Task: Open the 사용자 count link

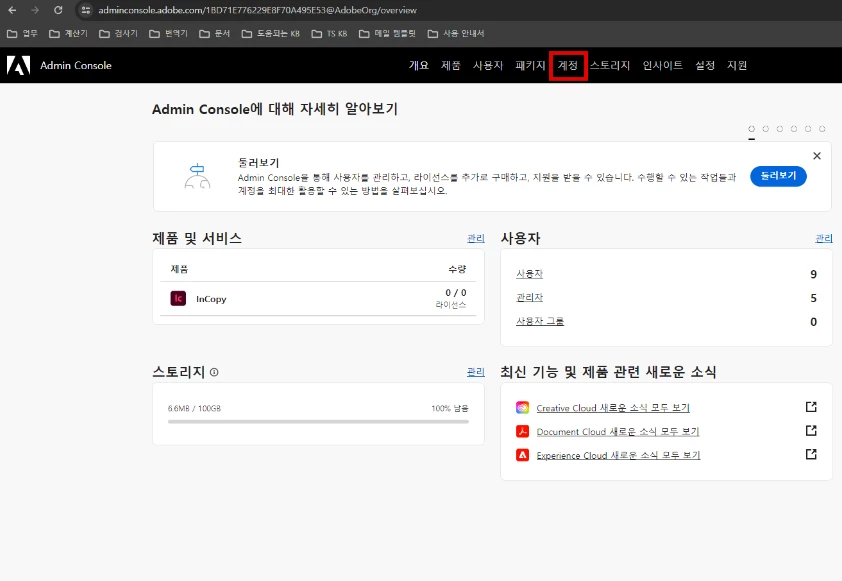Action: (529, 274)
